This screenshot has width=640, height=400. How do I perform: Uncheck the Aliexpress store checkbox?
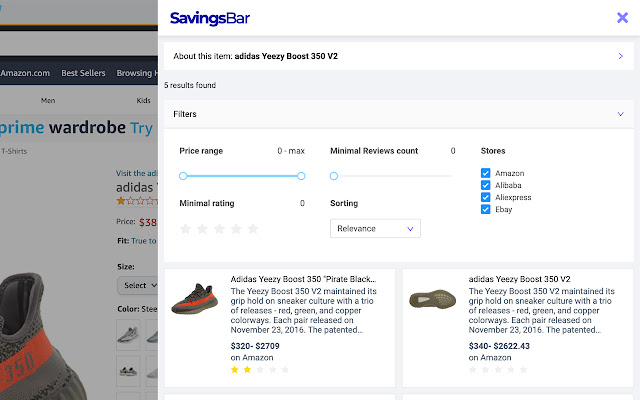485,197
